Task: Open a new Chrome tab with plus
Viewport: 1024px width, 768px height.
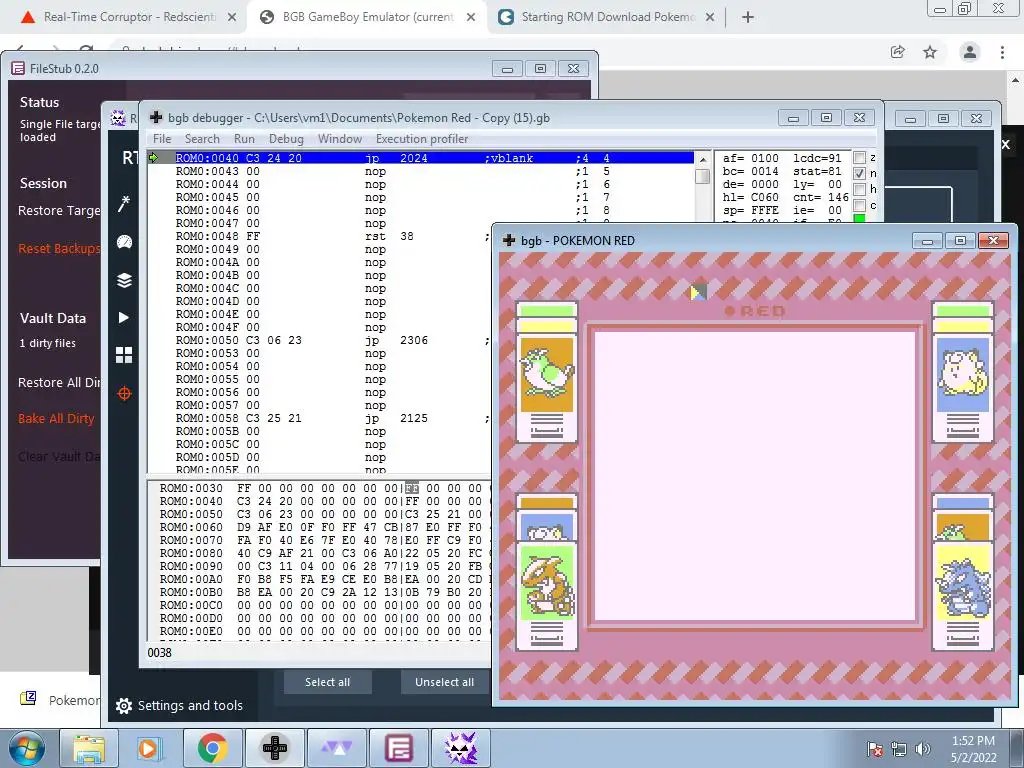Action: (x=748, y=17)
